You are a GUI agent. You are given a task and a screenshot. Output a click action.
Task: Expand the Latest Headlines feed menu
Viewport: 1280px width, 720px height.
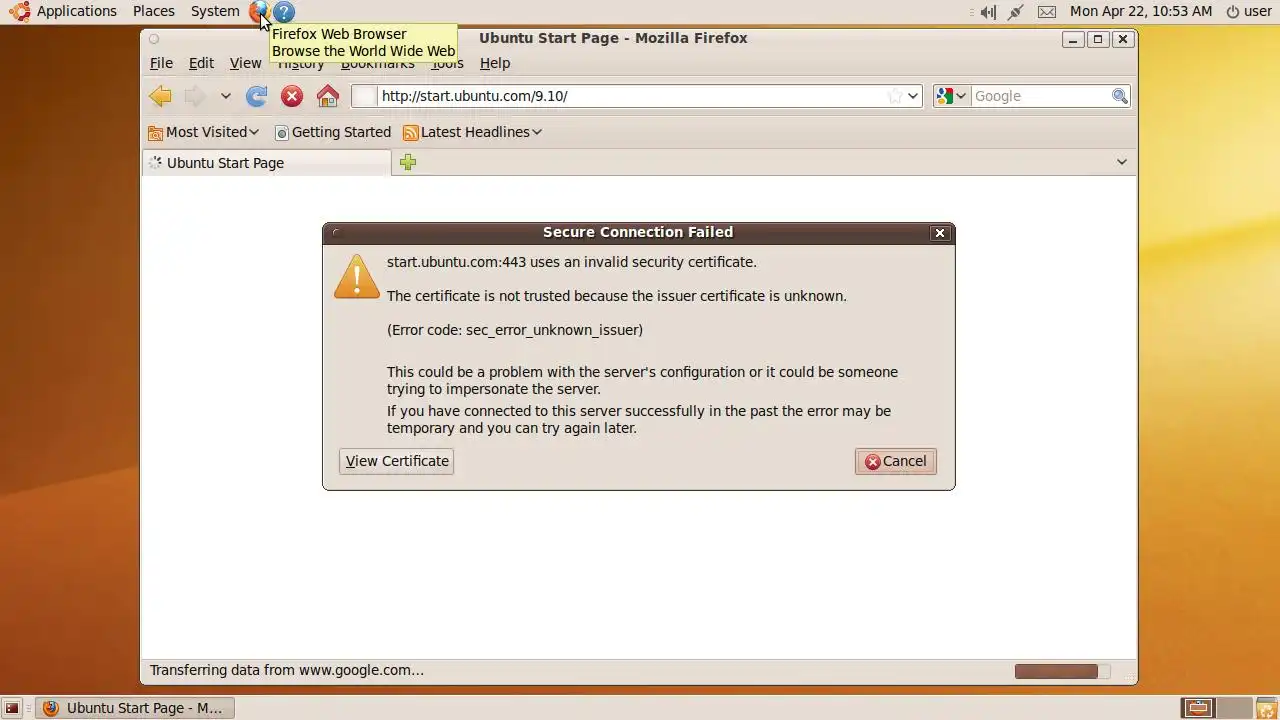[x=473, y=132]
